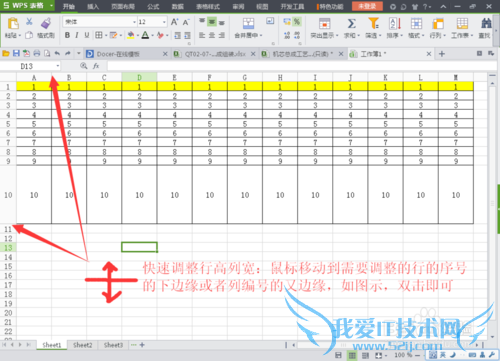Expand the Filter dropdown arrow
Image resolution: width=500 pixels, height=361 pixels.
tap(380, 35)
